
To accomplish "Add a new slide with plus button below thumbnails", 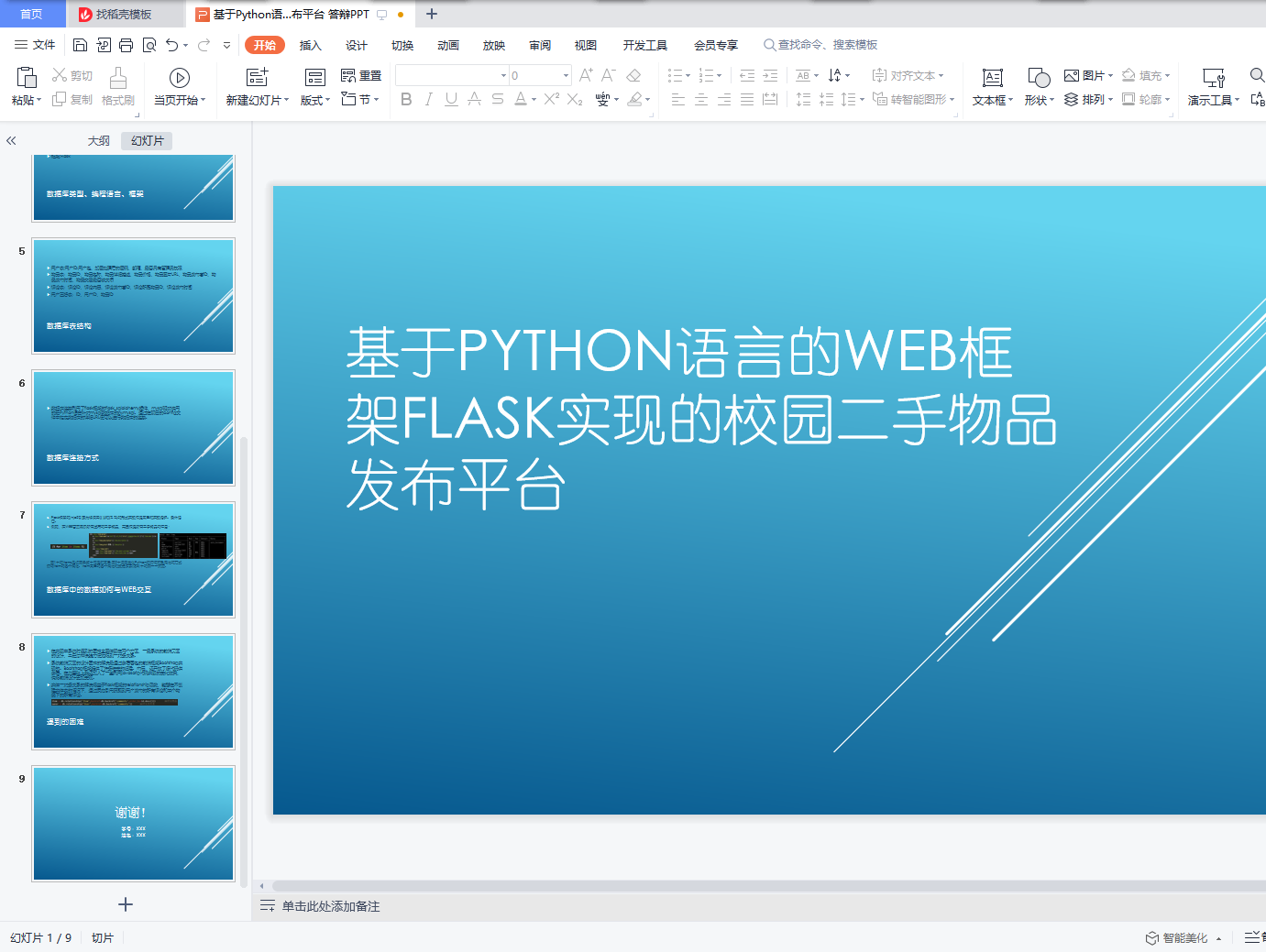I will tap(126, 904).
